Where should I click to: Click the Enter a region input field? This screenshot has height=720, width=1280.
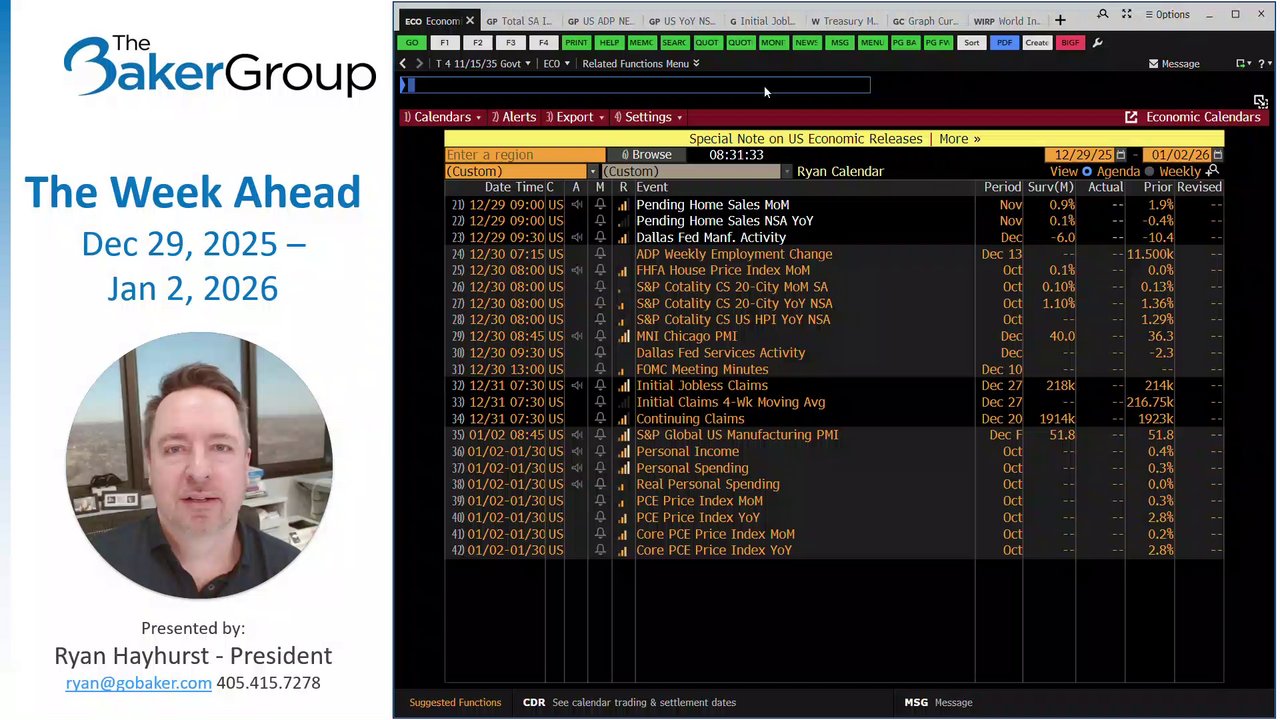[525, 155]
